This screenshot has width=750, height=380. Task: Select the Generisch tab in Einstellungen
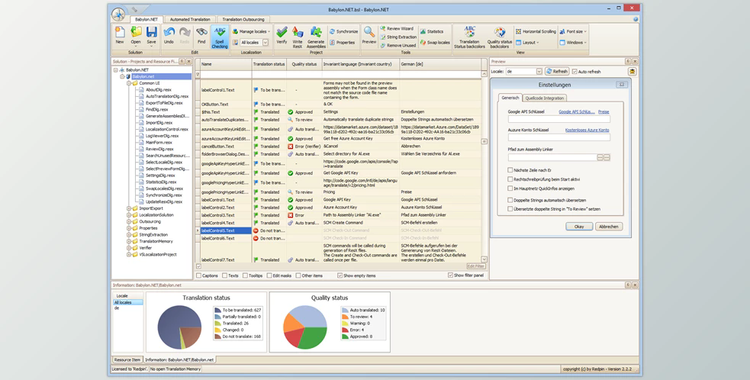click(510, 98)
